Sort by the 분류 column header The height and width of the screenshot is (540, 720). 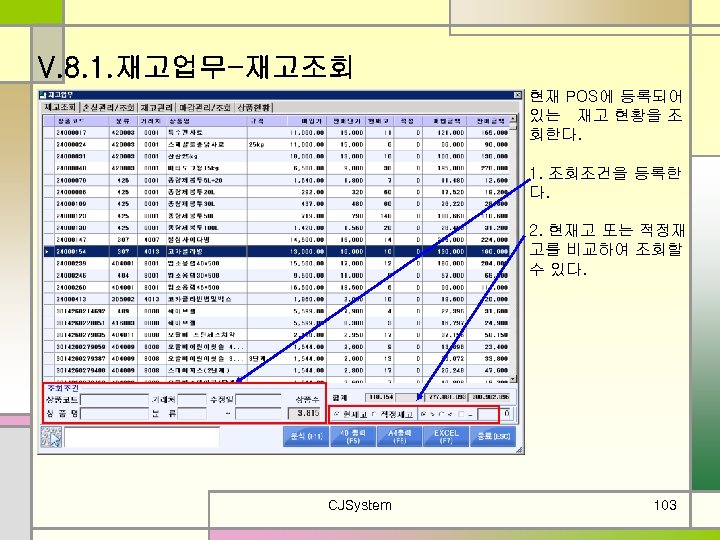pos(123,121)
